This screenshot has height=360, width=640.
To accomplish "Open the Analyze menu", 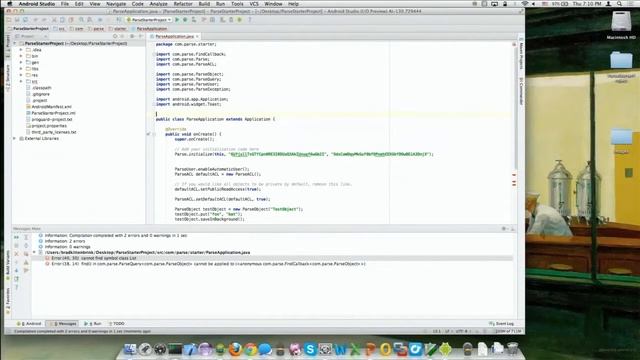I will (x=158, y=4).
